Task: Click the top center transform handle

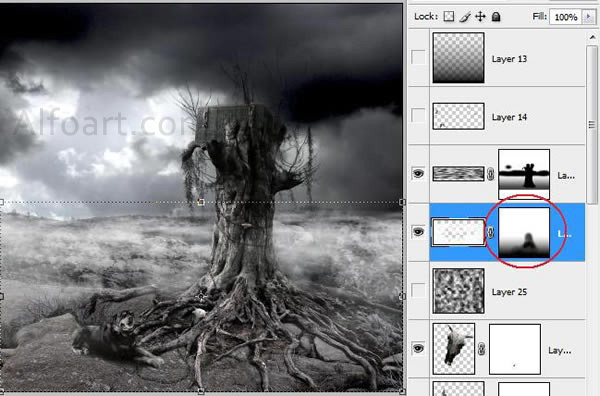Action: coord(201,202)
